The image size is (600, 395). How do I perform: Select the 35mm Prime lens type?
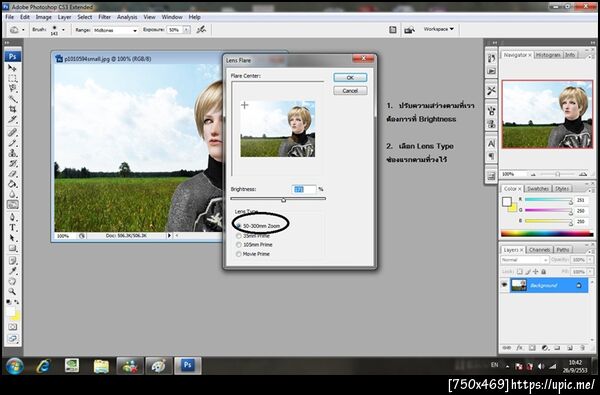click(254, 236)
